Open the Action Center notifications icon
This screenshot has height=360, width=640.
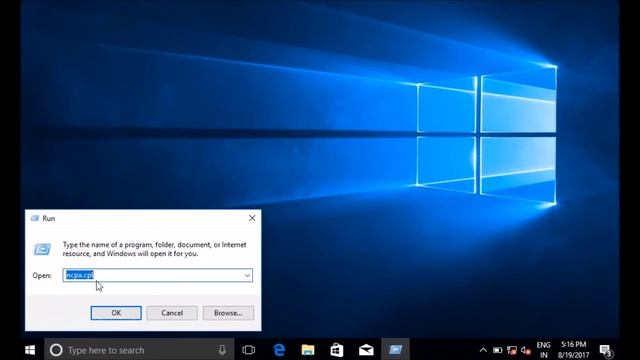pyautogui.click(x=606, y=350)
